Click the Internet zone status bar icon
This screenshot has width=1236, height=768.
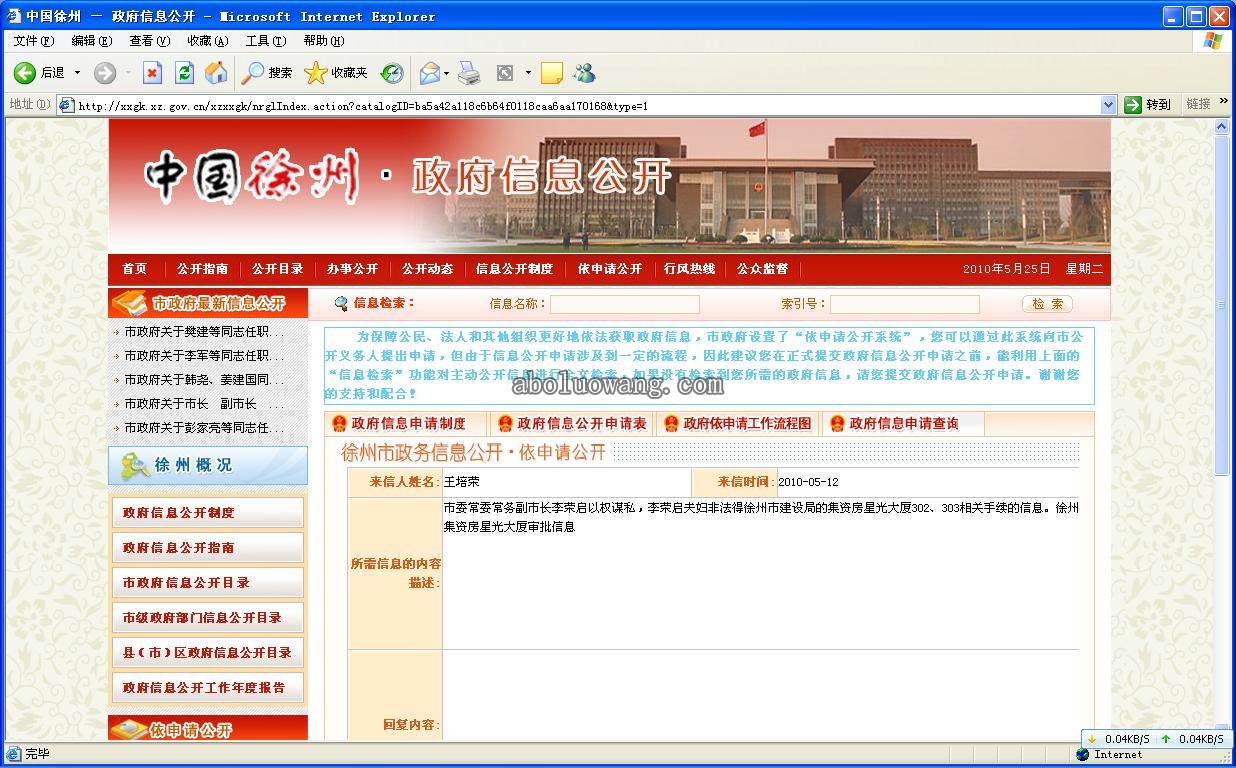click(x=1083, y=755)
